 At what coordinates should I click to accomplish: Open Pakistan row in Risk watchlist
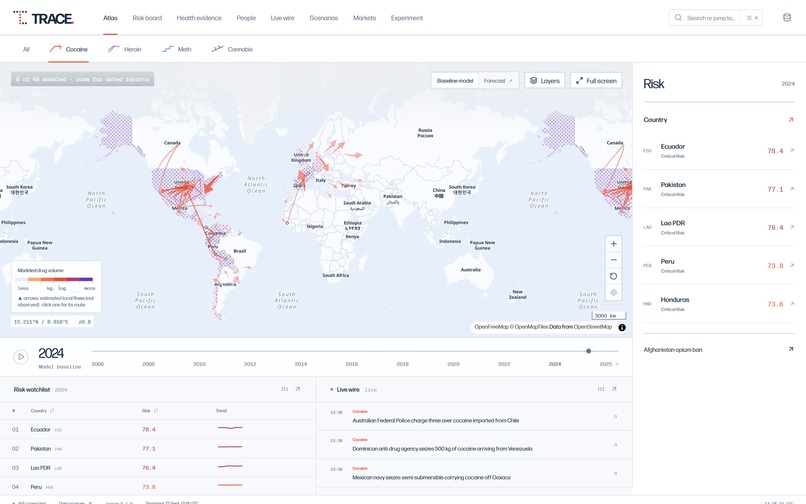click(x=158, y=448)
